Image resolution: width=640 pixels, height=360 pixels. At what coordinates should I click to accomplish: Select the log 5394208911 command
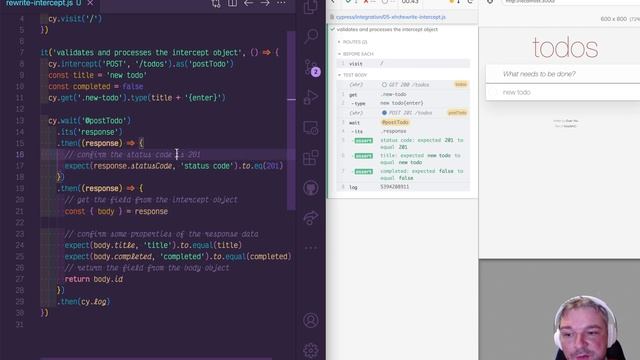click(x=403, y=187)
